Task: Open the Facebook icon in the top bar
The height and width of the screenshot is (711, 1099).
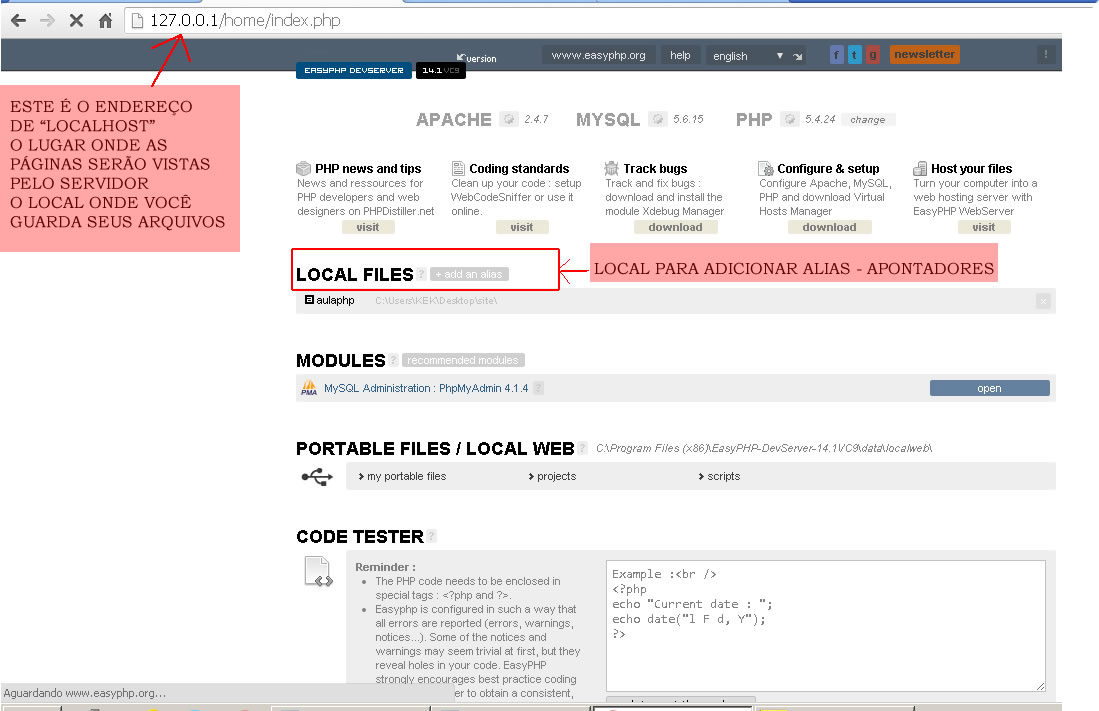Action: point(836,55)
